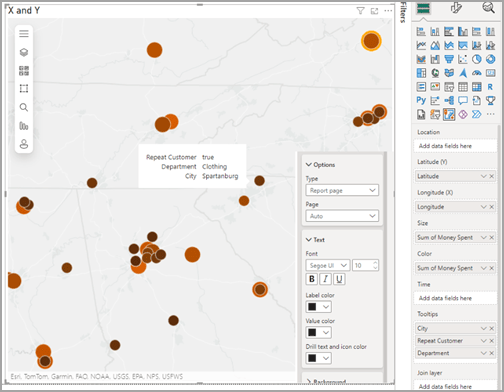
Task: Select the Donut chart visual
Action: [490, 59]
